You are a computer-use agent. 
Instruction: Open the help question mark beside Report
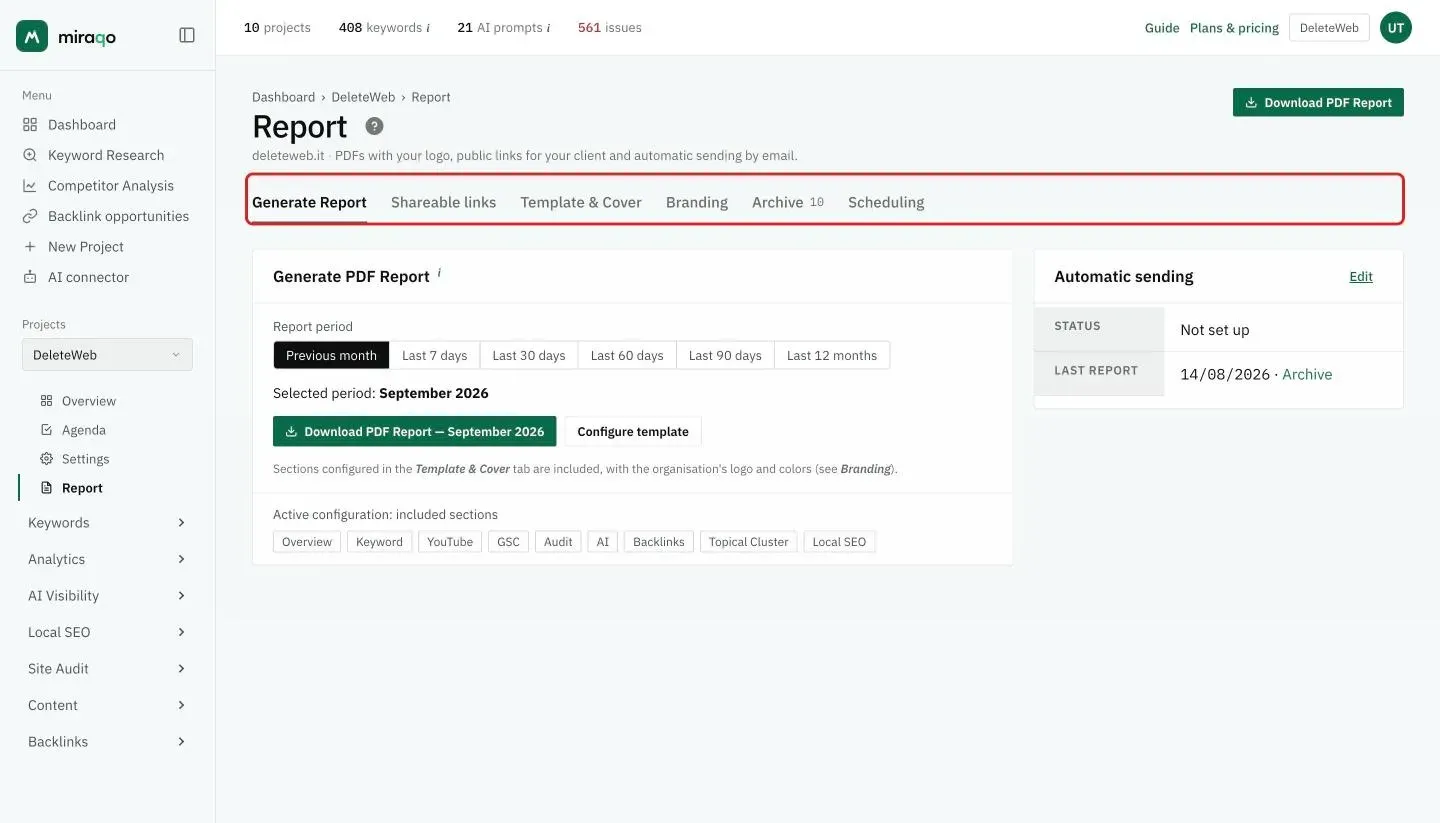374,126
